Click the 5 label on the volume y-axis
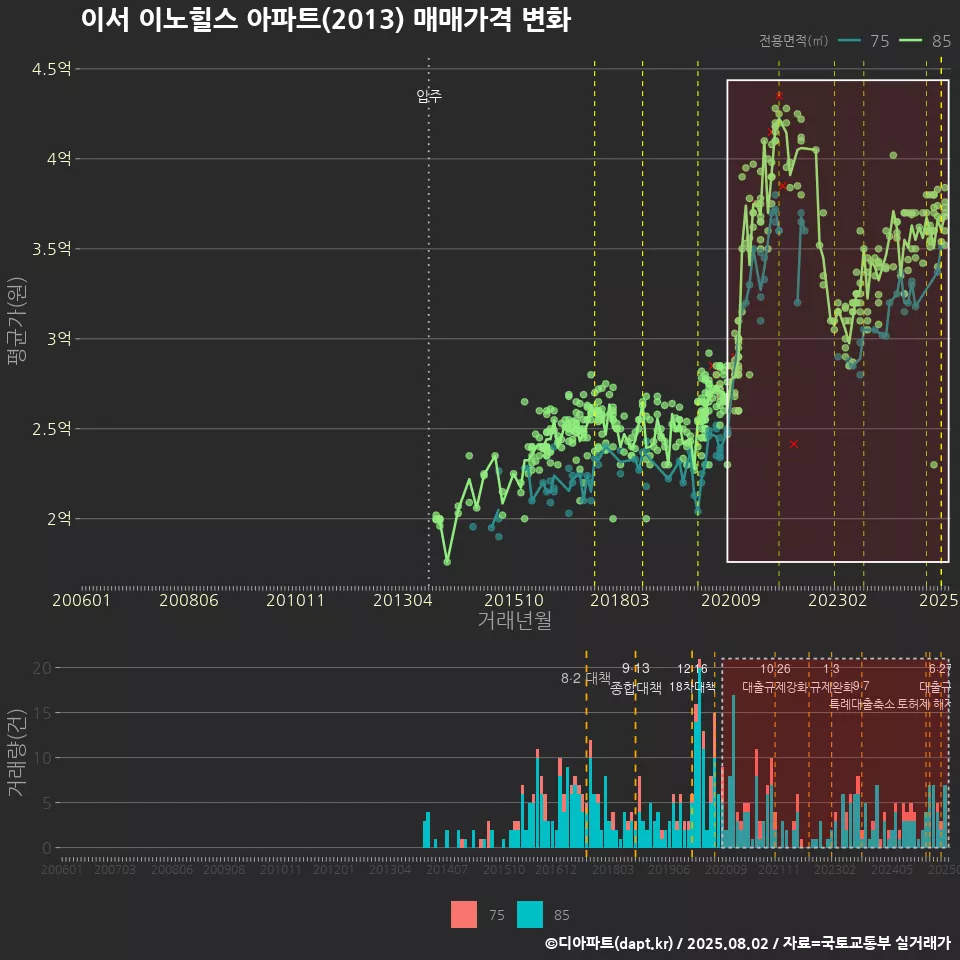 pyautogui.click(x=47, y=803)
